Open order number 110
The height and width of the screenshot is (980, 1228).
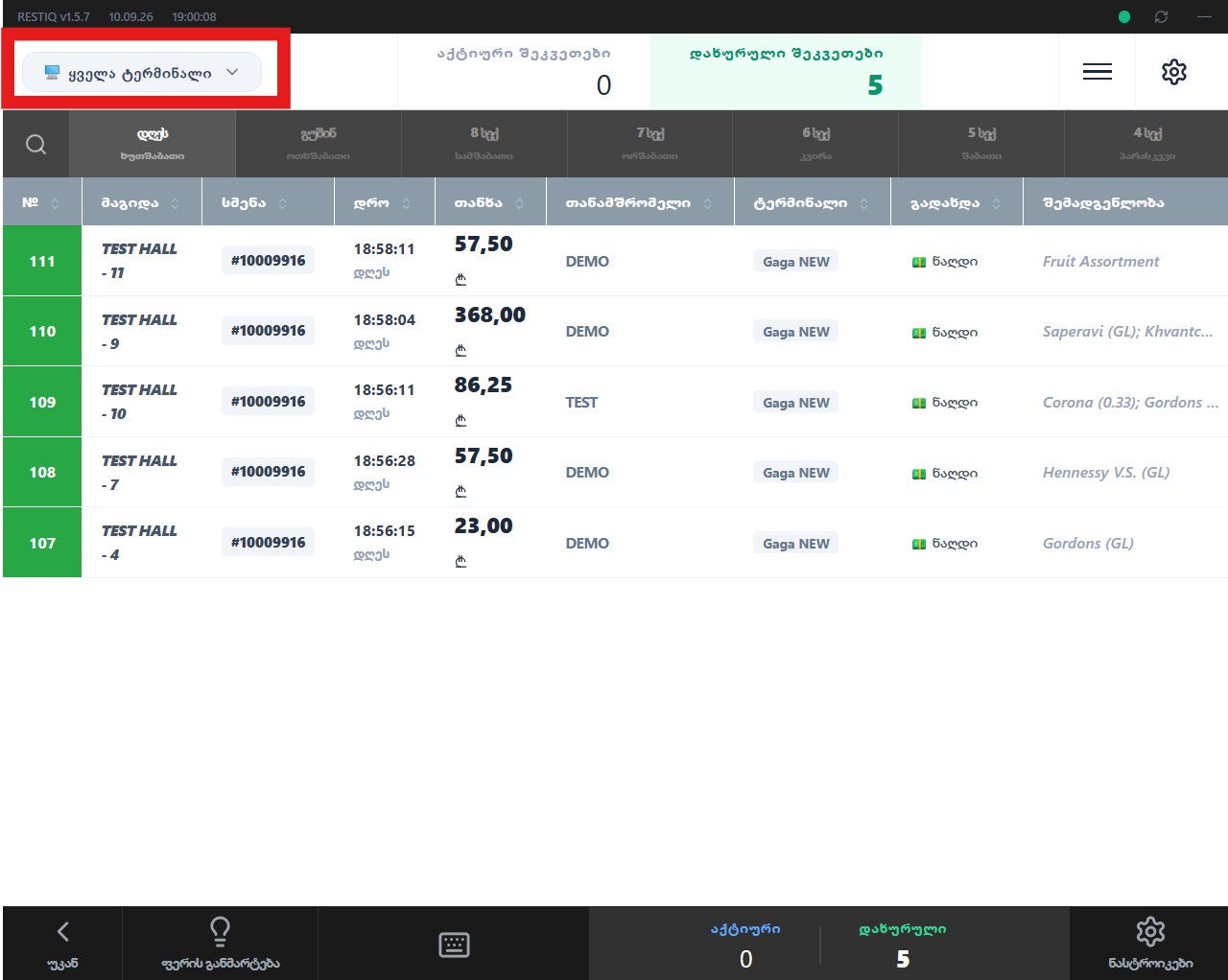tap(42, 331)
